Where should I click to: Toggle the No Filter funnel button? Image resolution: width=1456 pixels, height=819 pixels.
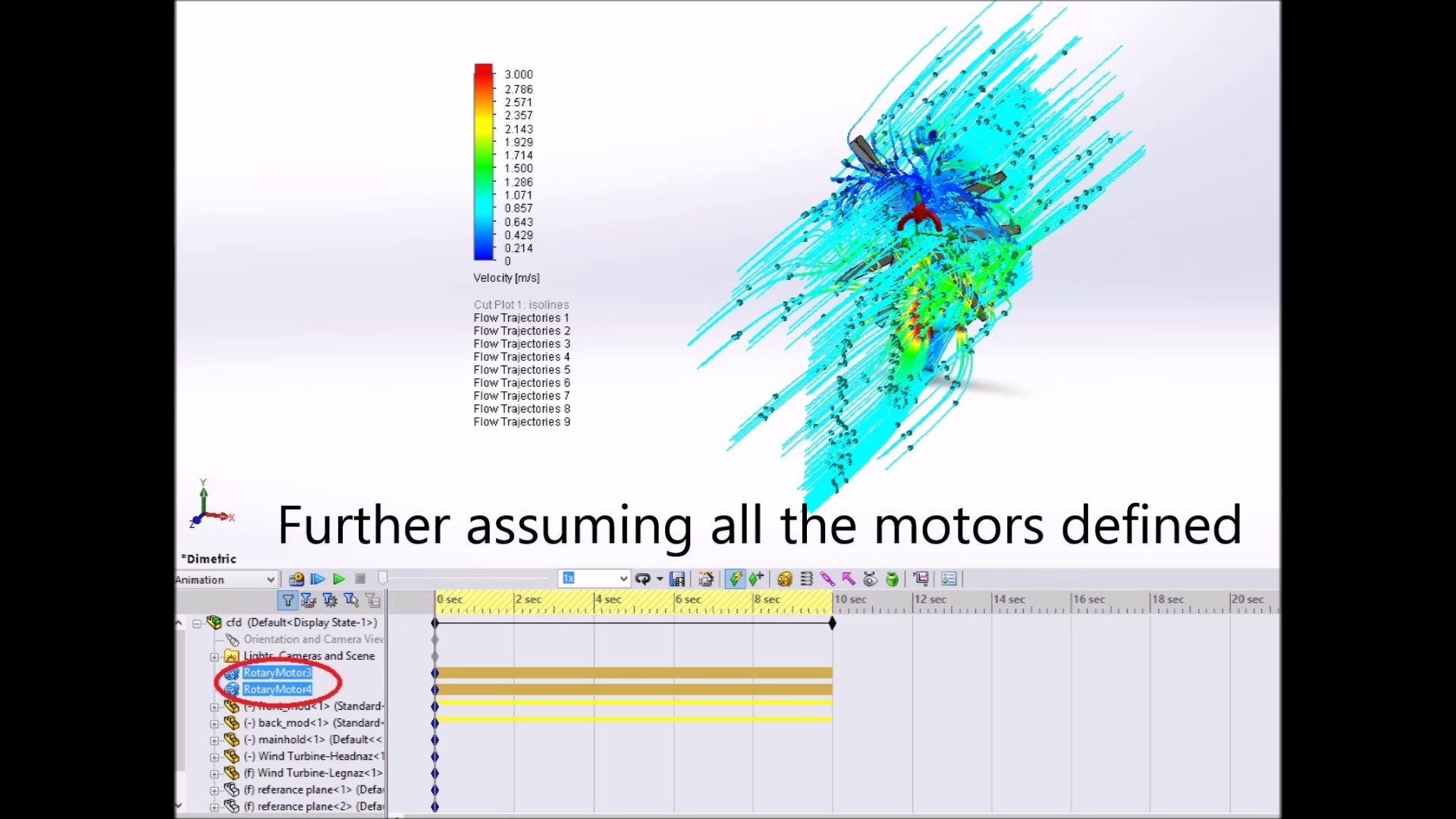click(x=288, y=601)
